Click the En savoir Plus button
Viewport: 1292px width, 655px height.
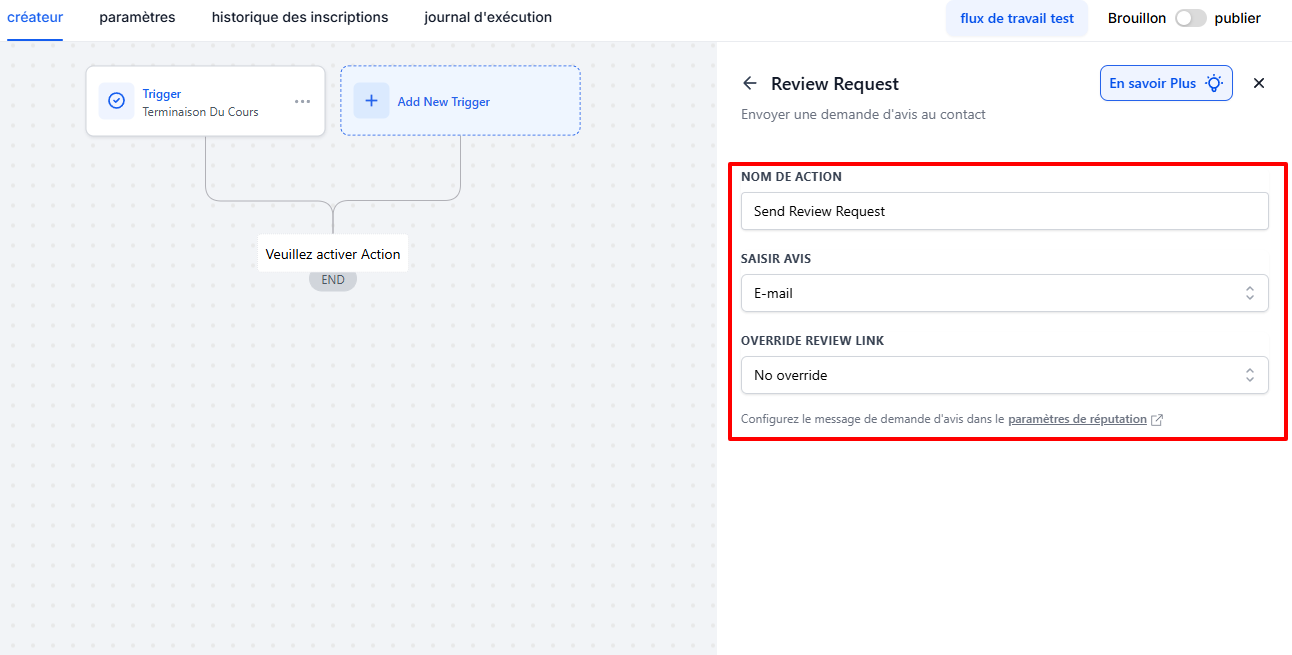[1166, 83]
